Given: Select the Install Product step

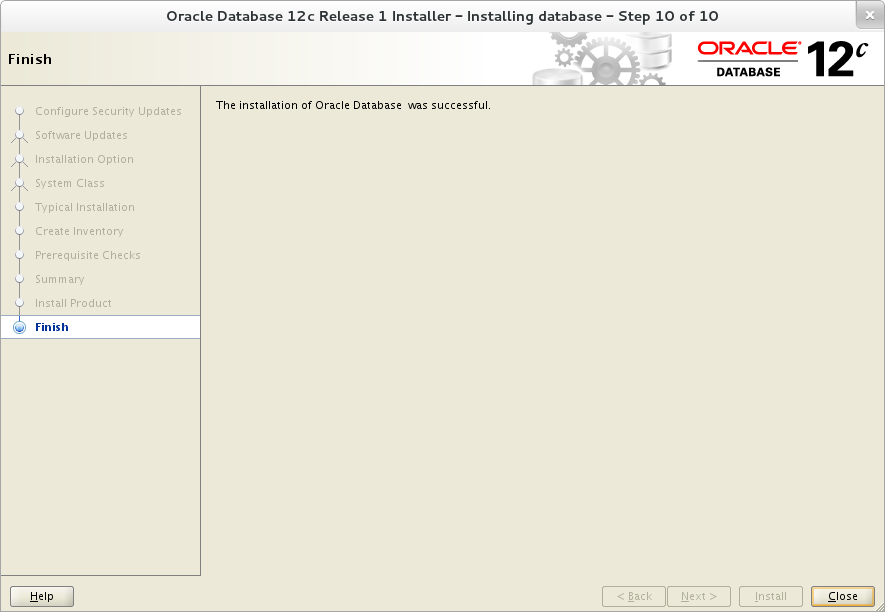Looking at the screenshot, I should coord(73,303).
